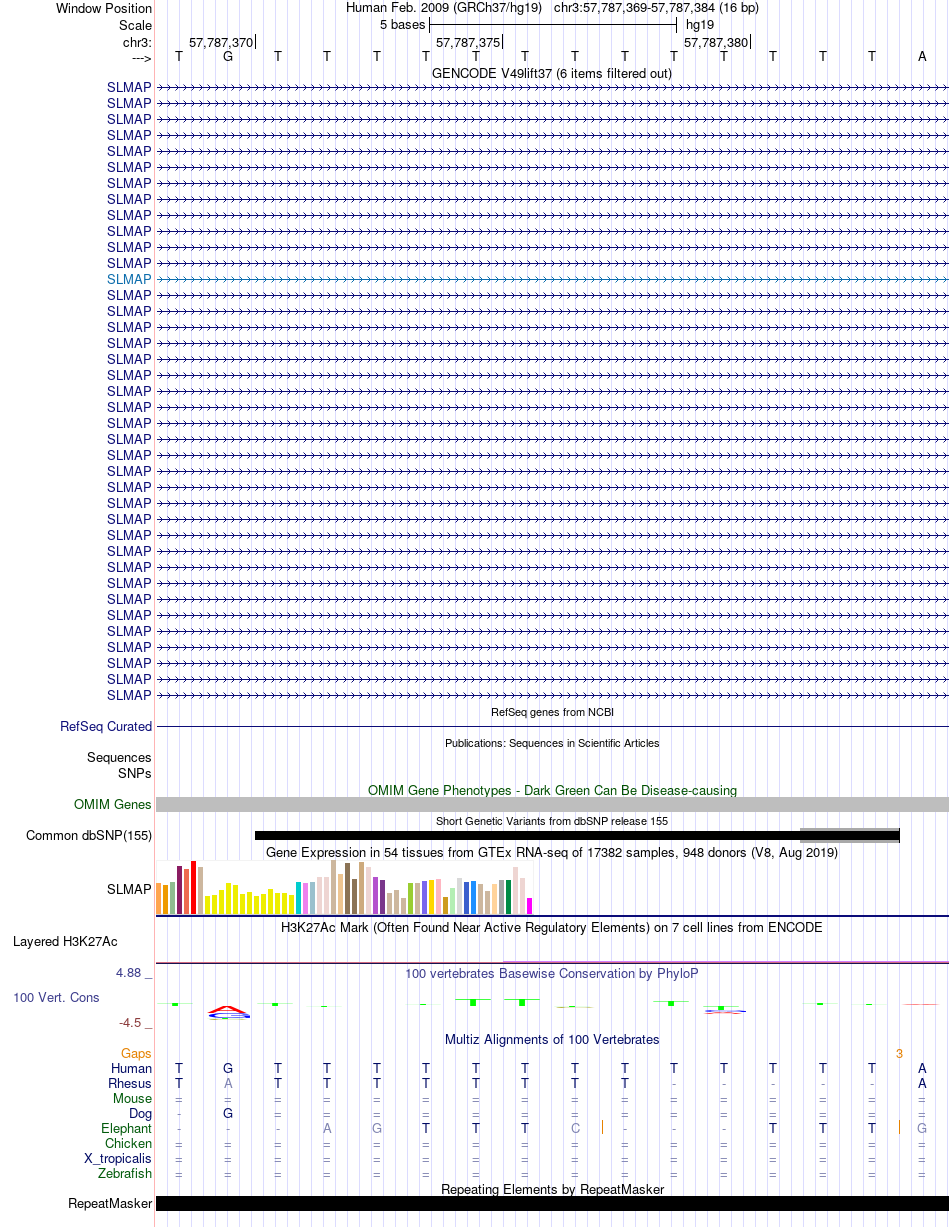The height and width of the screenshot is (1227, 950).
Task: Click the A base ending the chr3 sequence row
Action: [x=922, y=56]
